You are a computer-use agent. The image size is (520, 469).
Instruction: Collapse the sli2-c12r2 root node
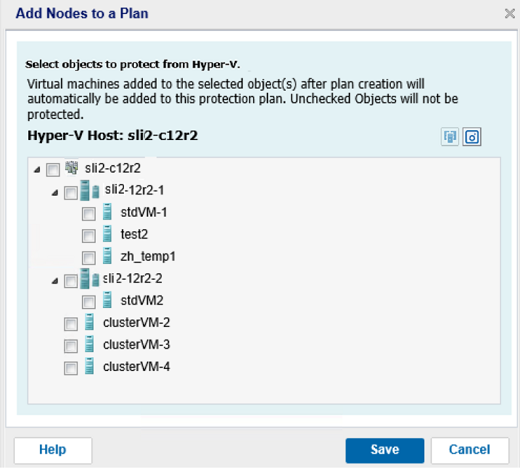click(37, 170)
